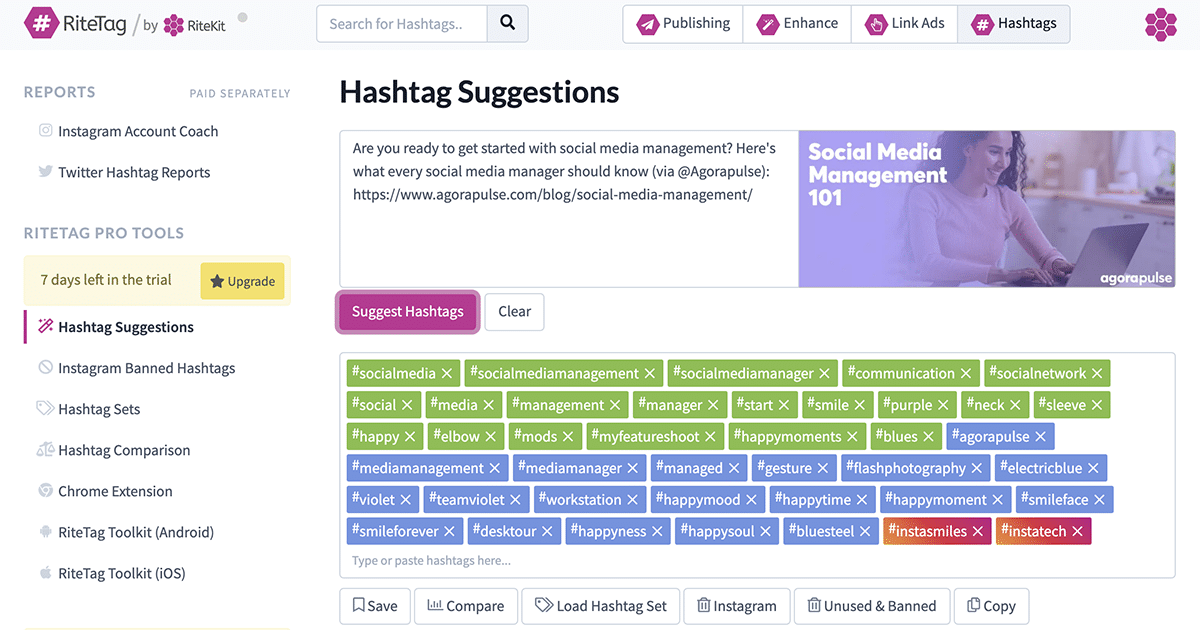Remove the #smileforever tag
This screenshot has width=1200, height=630.
point(450,532)
